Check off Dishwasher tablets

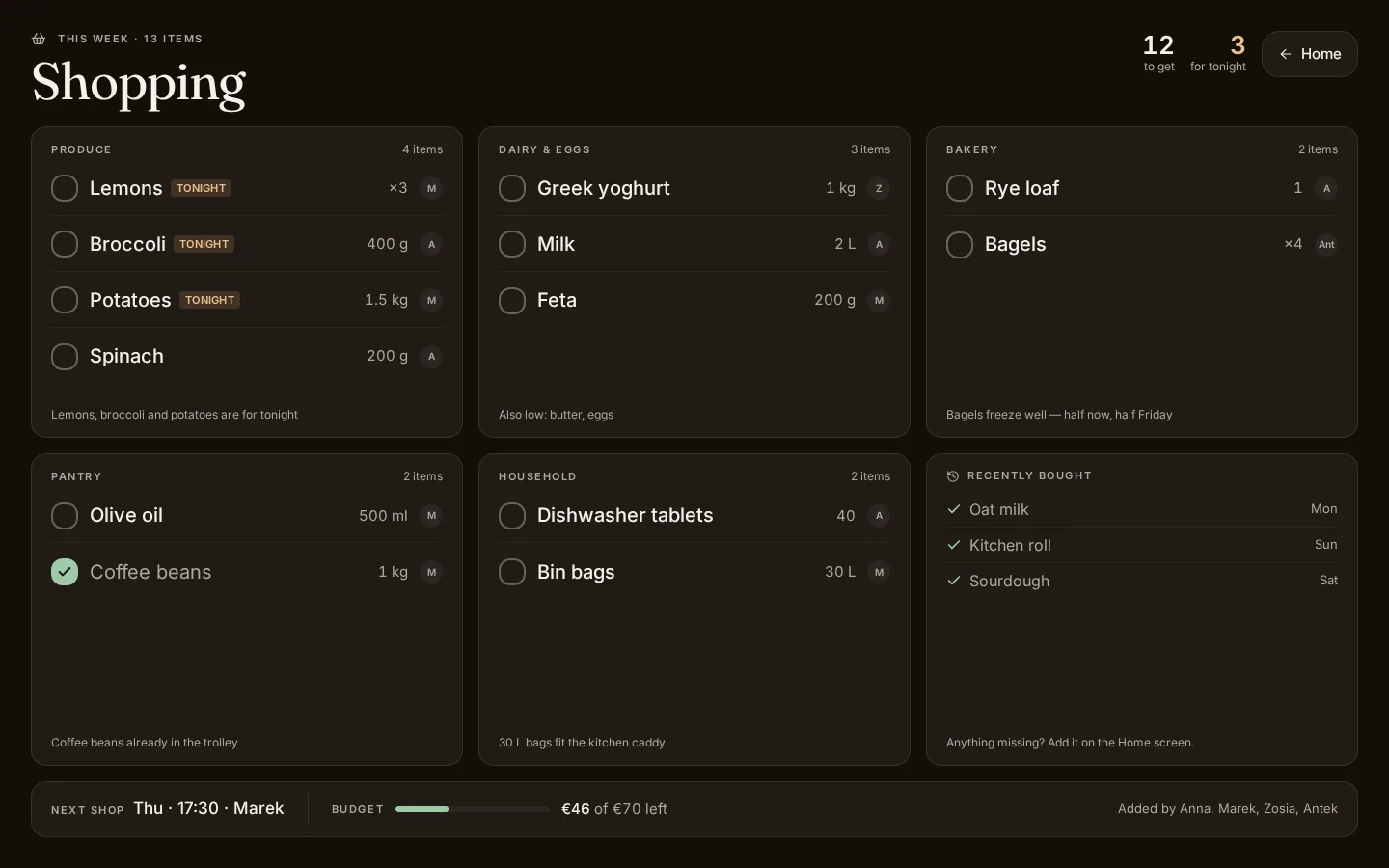click(512, 516)
